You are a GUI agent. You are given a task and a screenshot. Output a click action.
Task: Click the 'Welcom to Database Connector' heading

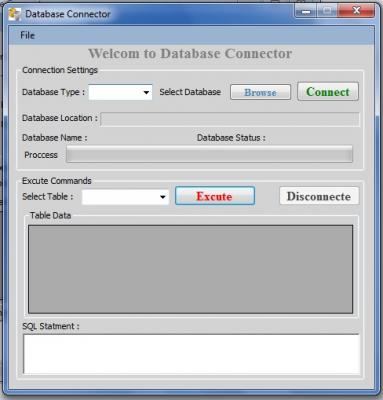(x=190, y=54)
